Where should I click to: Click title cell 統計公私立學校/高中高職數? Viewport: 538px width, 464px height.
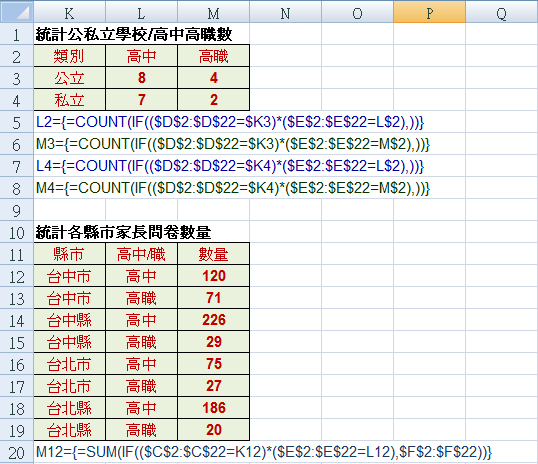coord(134,34)
